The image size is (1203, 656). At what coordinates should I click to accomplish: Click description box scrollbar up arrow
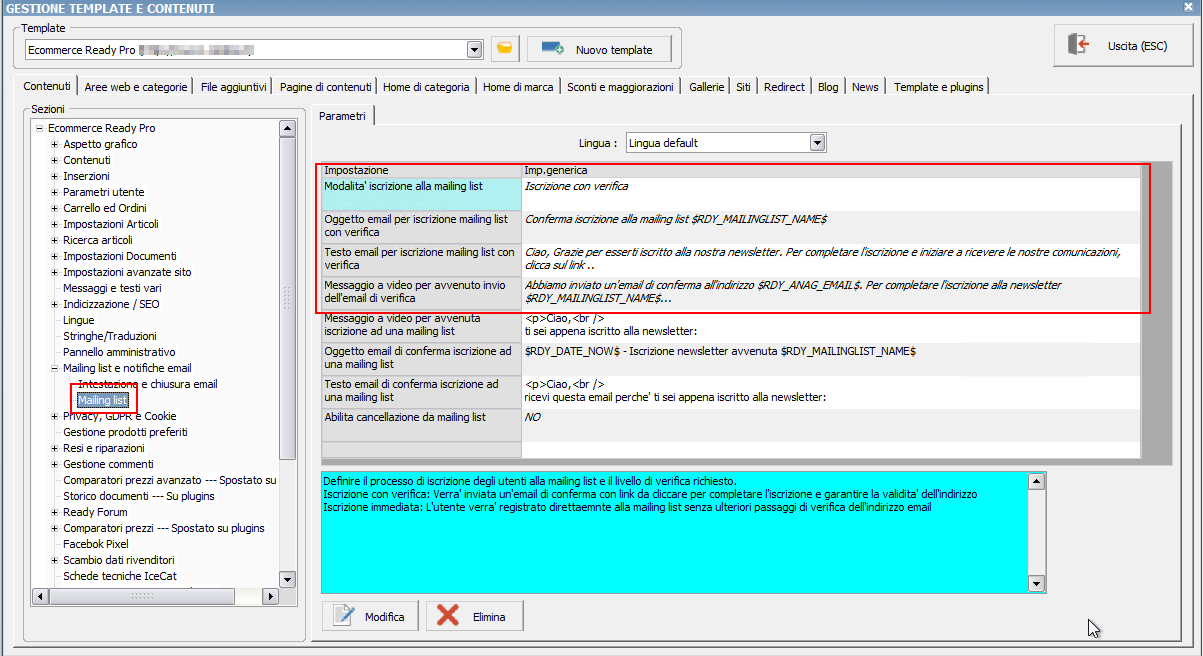click(1037, 481)
